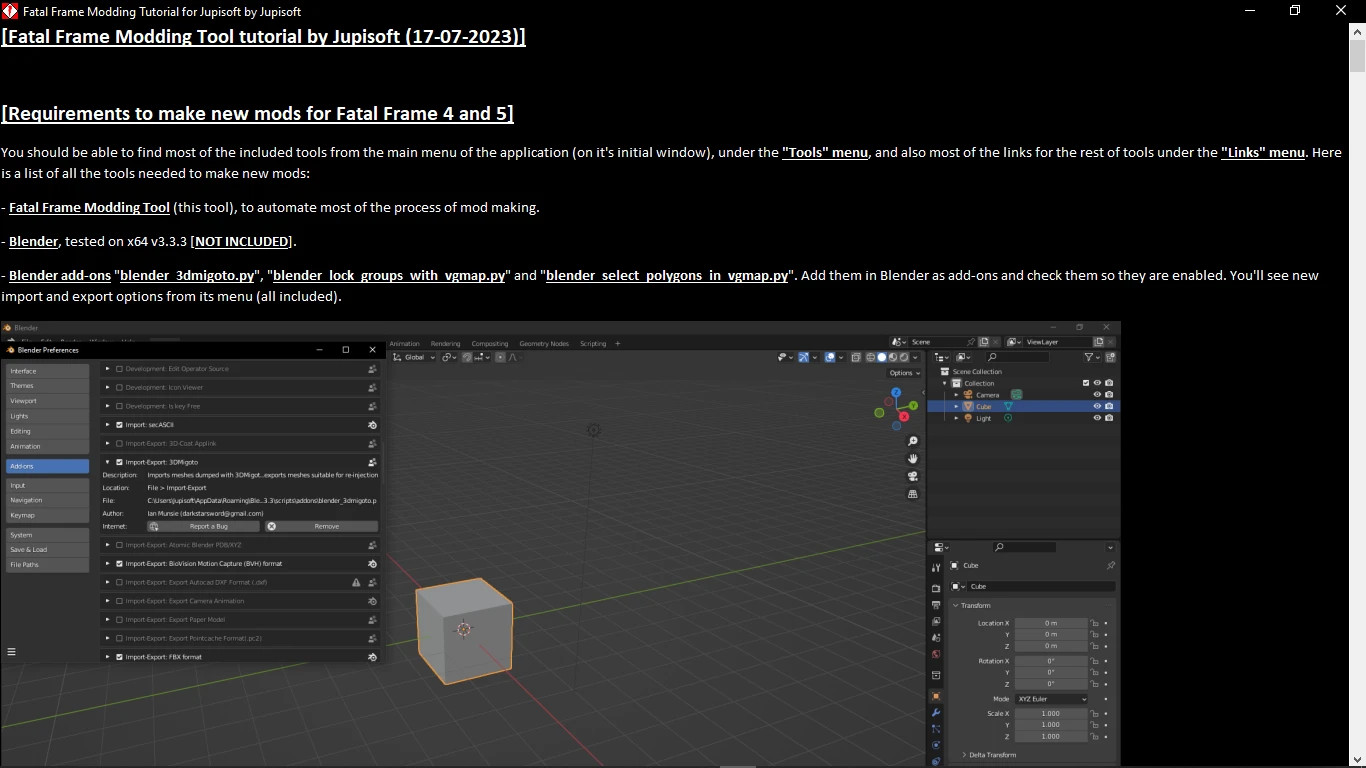Hide the Cube using its eye toggle
The width and height of the screenshot is (1366, 768).
pos(1097,406)
